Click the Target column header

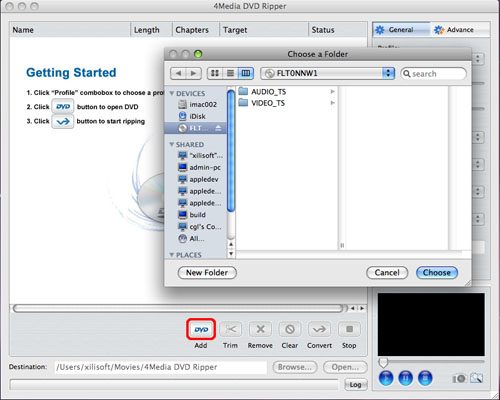click(264, 30)
